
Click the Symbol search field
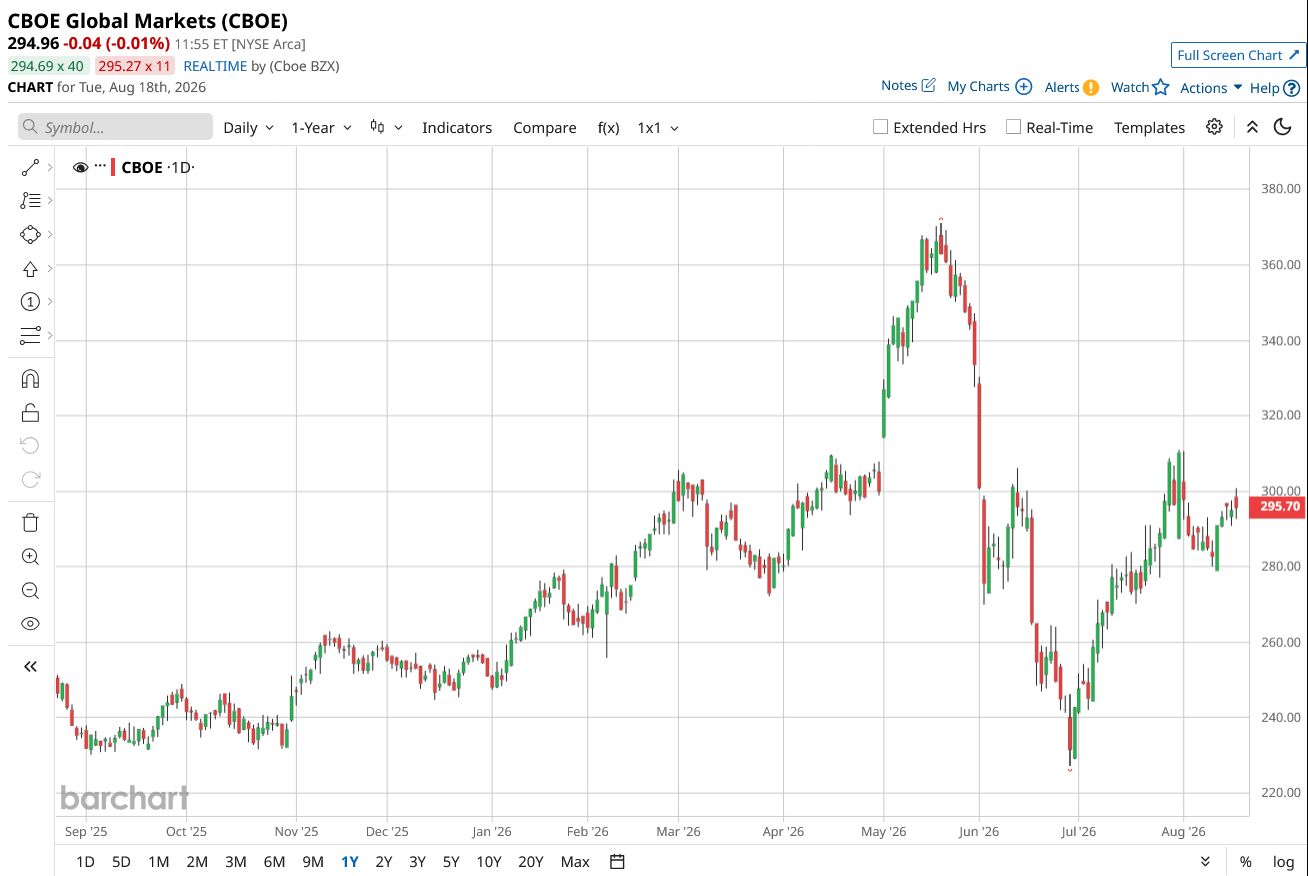tap(115, 127)
